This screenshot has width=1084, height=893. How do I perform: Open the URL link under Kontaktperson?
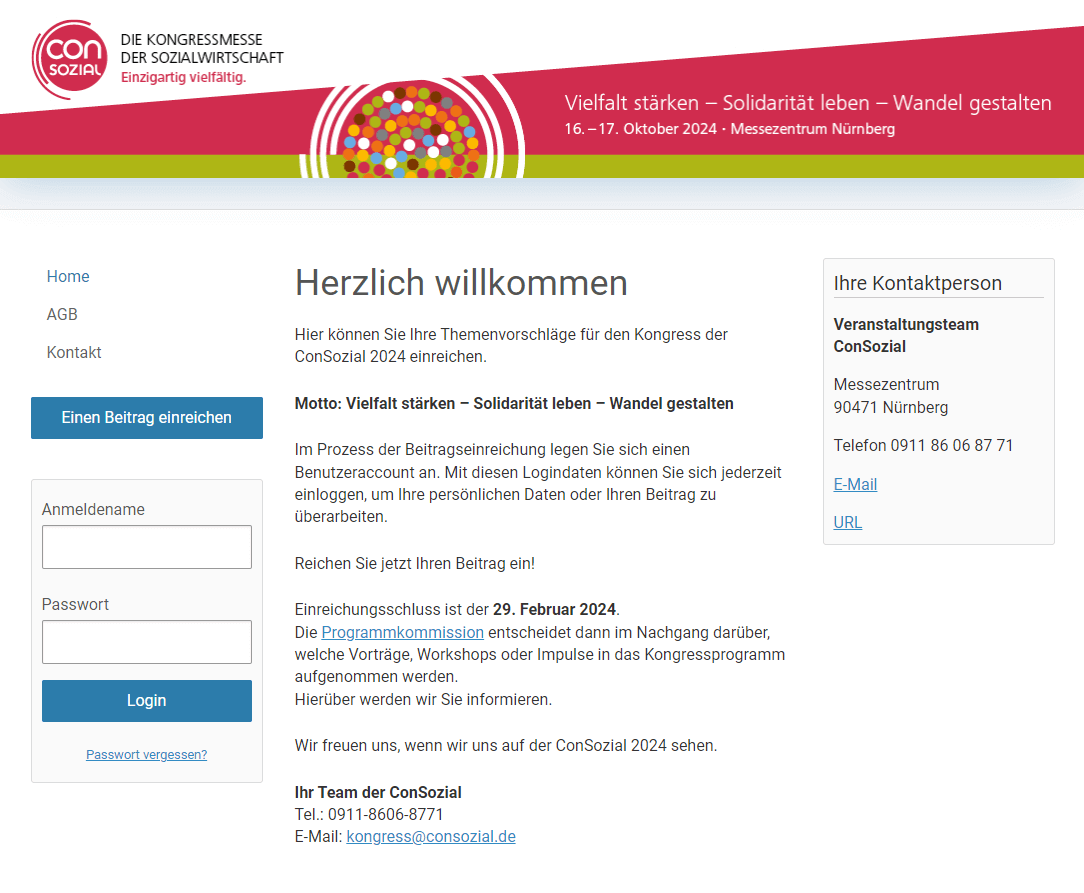pos(848,523)
